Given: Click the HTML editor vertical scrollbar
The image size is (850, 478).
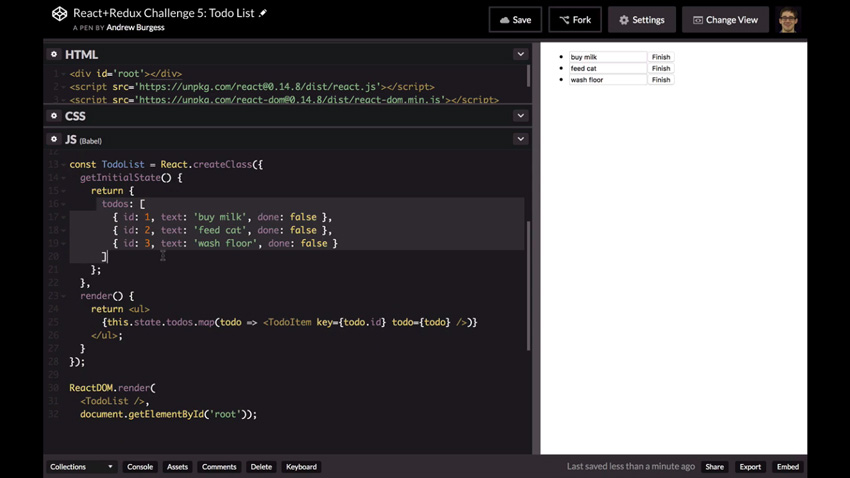Looking at the screenshot, I should (529, 76).
